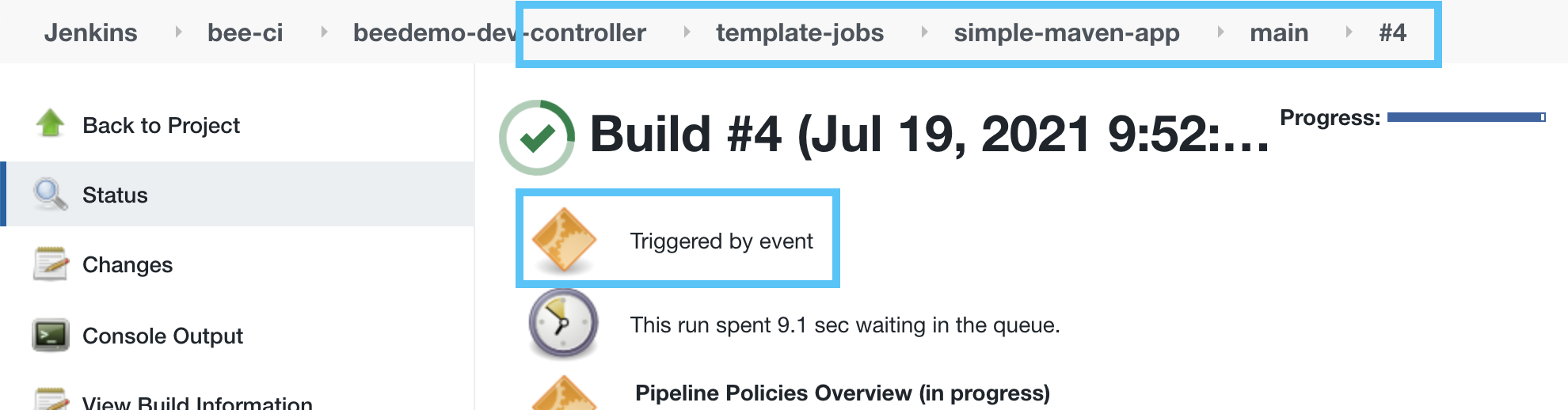Expand the chevron after Jenkins breadcrumb

178,32
